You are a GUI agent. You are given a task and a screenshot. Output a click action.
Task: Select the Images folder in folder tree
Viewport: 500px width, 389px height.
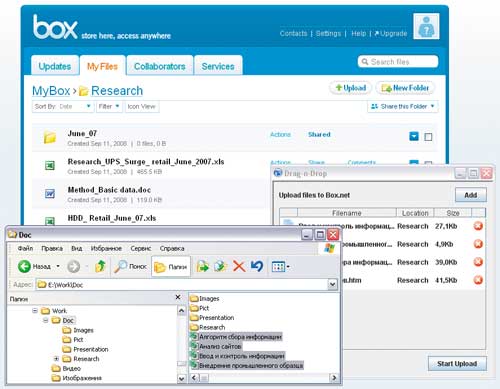point(78,330)
